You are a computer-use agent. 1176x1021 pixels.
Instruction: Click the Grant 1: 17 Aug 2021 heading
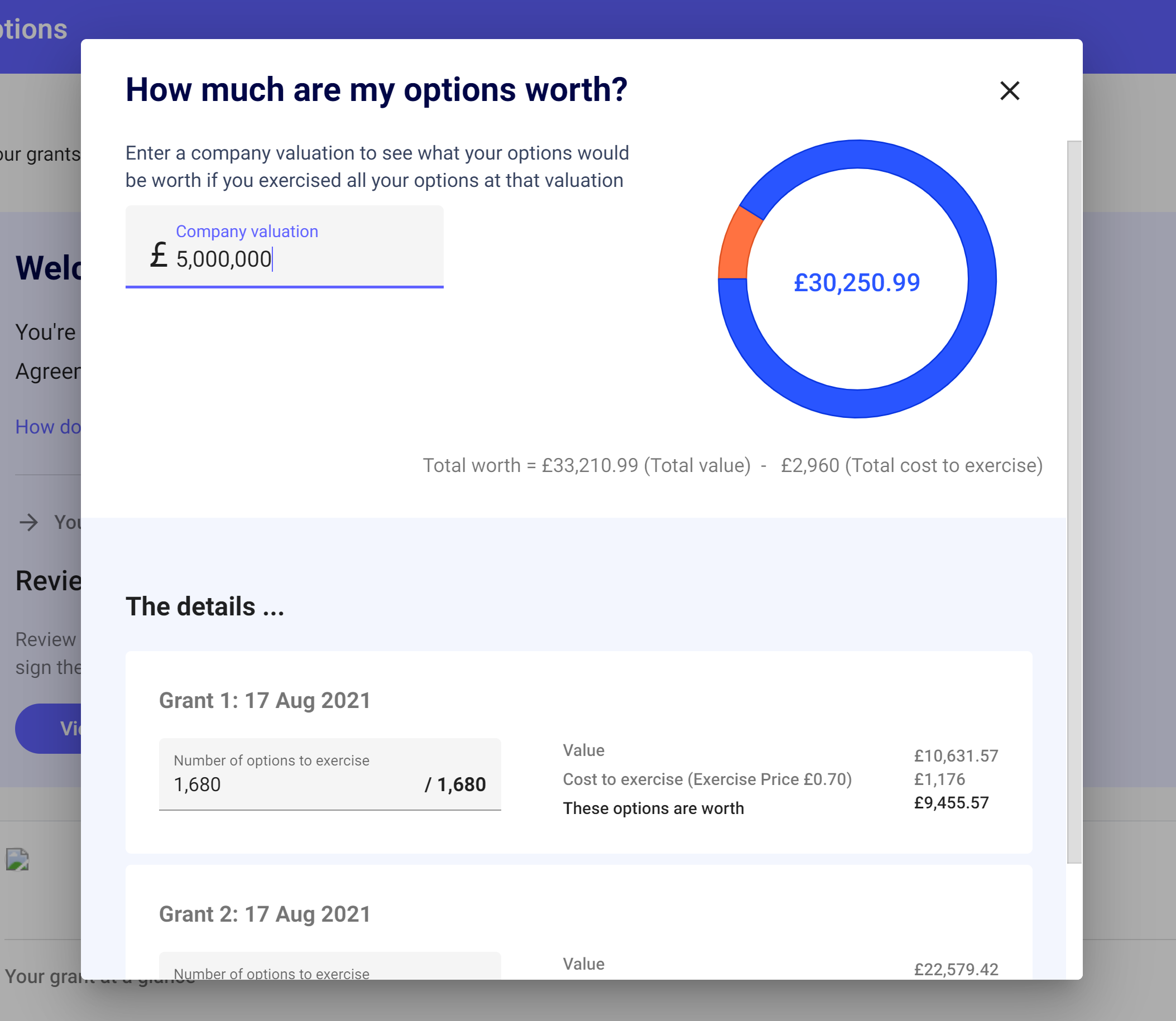click(265, 700)
